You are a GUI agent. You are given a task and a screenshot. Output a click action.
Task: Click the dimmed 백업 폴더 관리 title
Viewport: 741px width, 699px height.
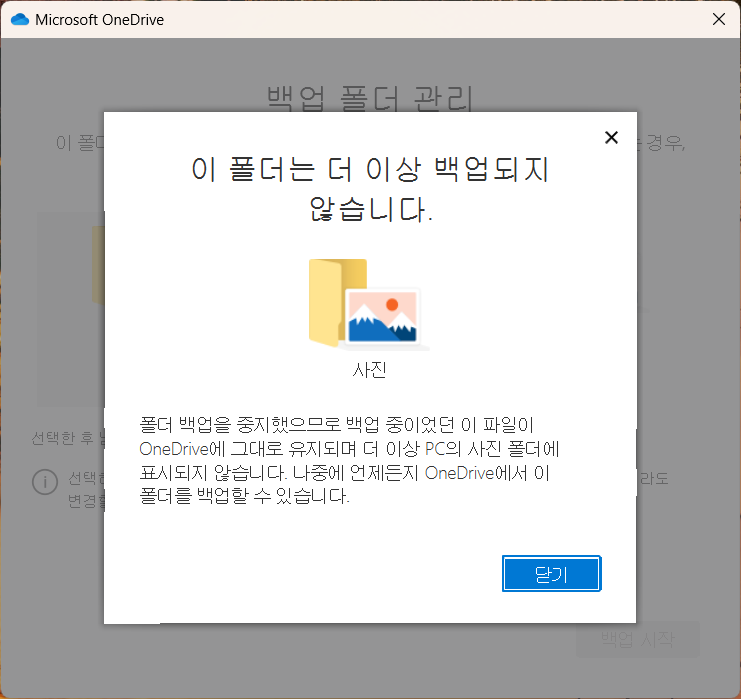point(370,98)
